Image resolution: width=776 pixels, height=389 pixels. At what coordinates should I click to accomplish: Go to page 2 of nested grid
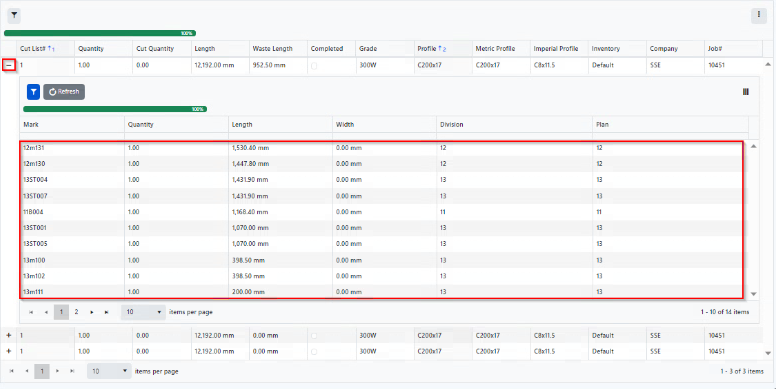(x=76, y=312)
